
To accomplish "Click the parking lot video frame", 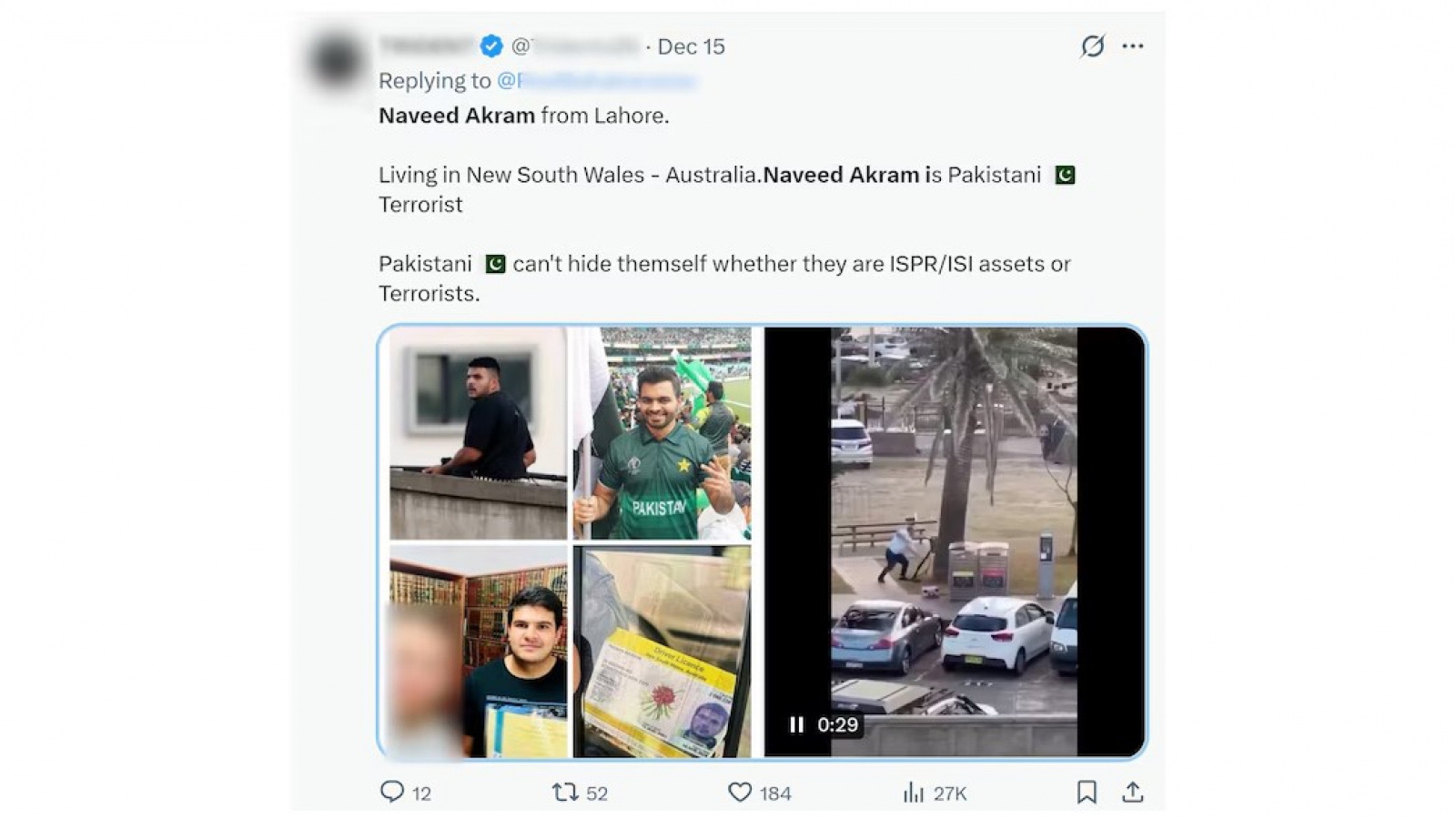I will (954, 541).
